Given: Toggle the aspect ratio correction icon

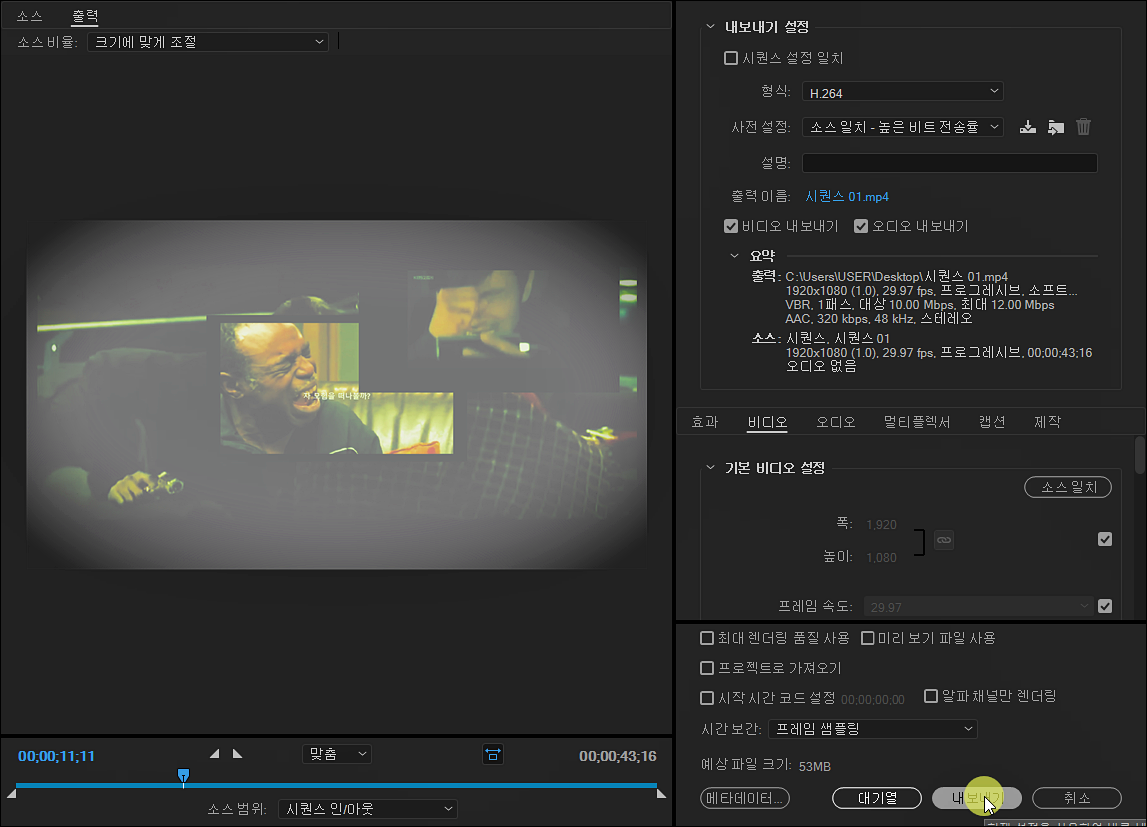Looking at the screenshot, I should coord(493,755).
